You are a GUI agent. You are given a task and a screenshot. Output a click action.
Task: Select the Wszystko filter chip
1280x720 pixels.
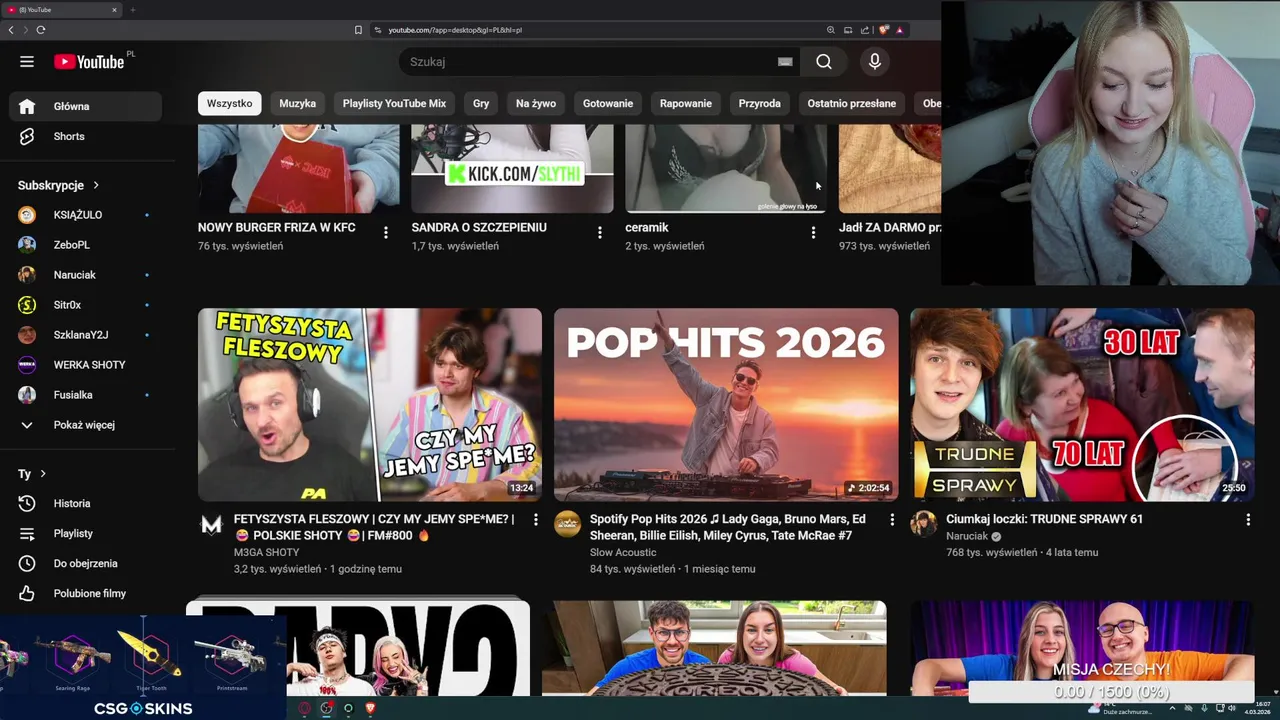[x=229, y=103]
